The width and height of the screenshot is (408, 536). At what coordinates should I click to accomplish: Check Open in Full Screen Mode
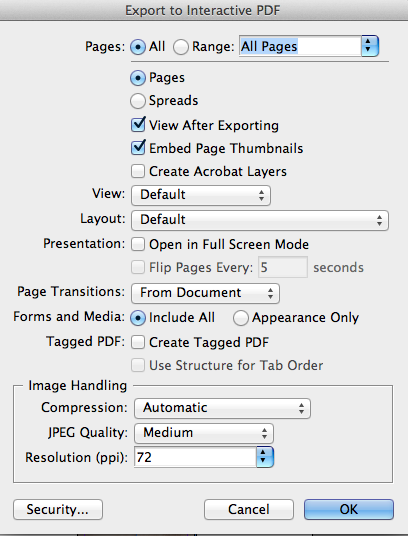138,244
